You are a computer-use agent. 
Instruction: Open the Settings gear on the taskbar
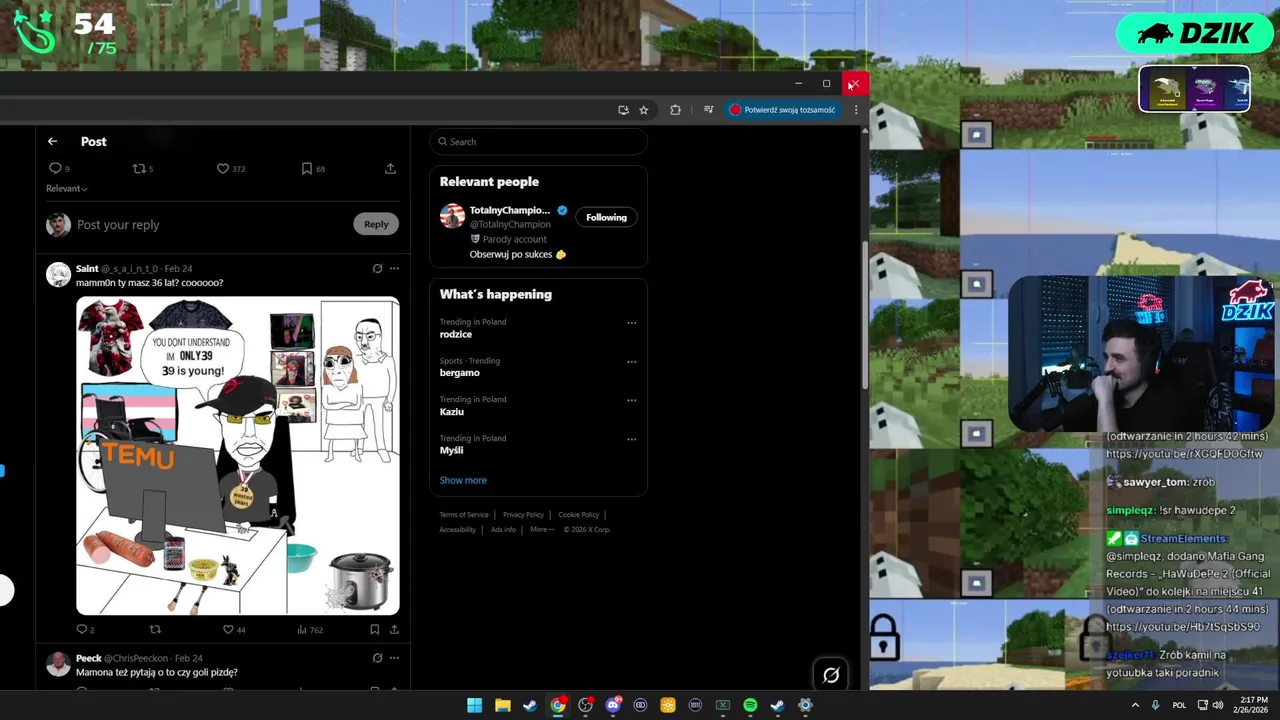(x=805, y=705)
